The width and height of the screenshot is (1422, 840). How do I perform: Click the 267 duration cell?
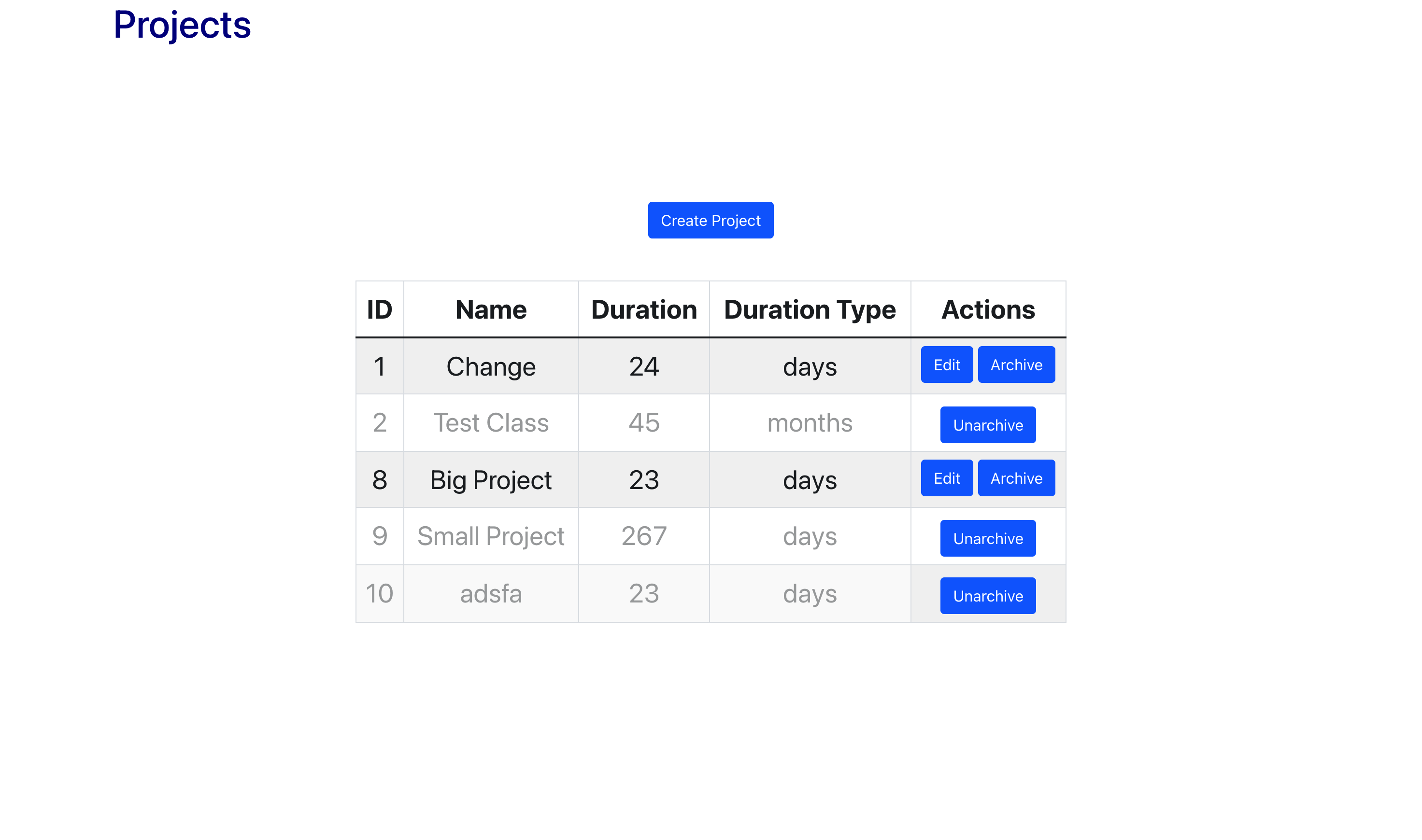[643, 536]
